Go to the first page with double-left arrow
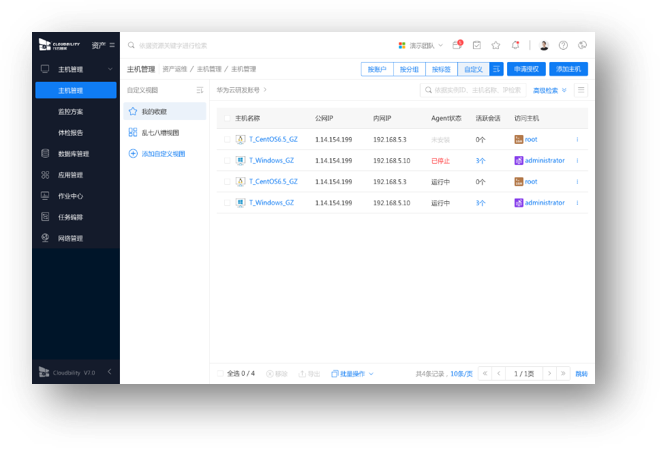Screen dimensions: 660x449 tap(485, 373)
